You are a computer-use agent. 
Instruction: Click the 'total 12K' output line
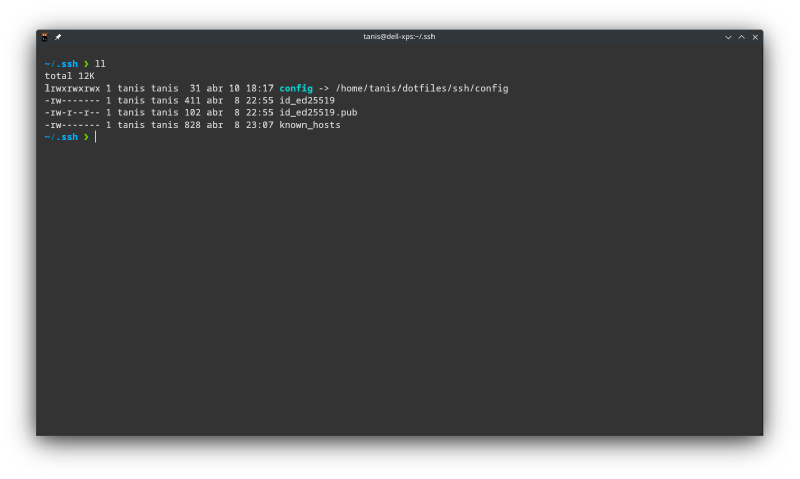[69, 76]
